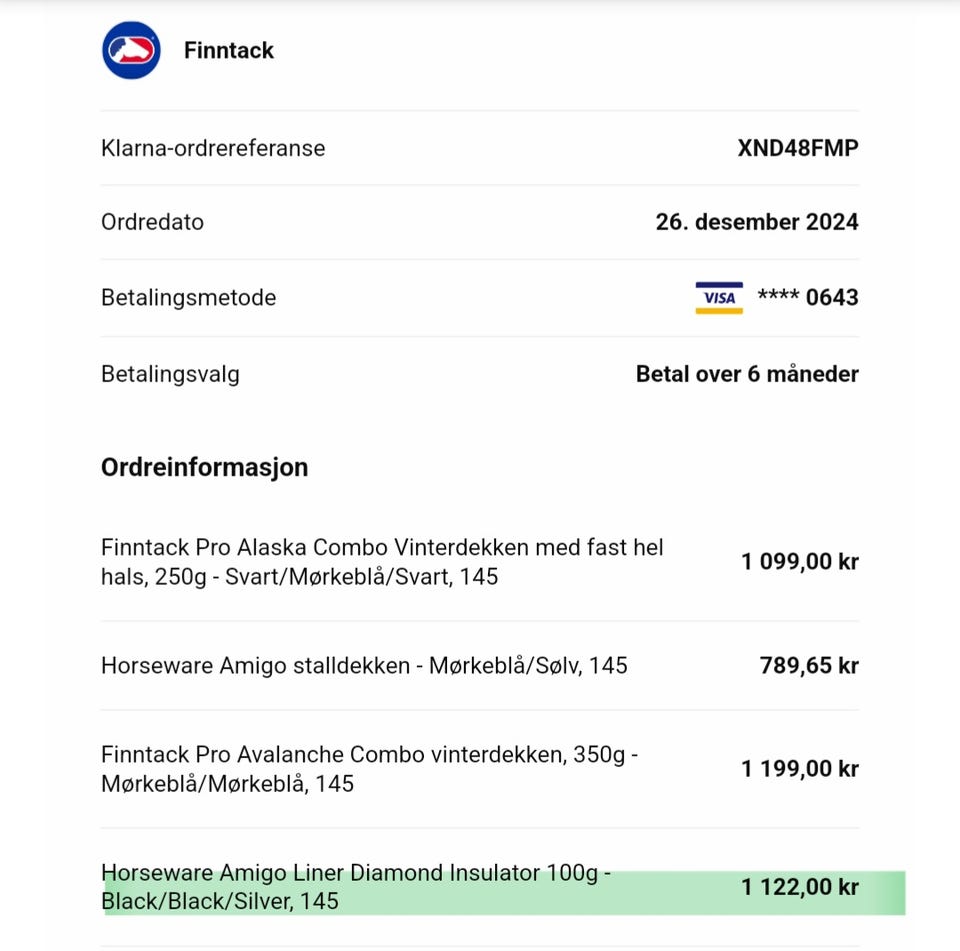Click the Ordredato label
Viewport: 960px width, 951px height.
pyautogui.click(x=152, y=222)
